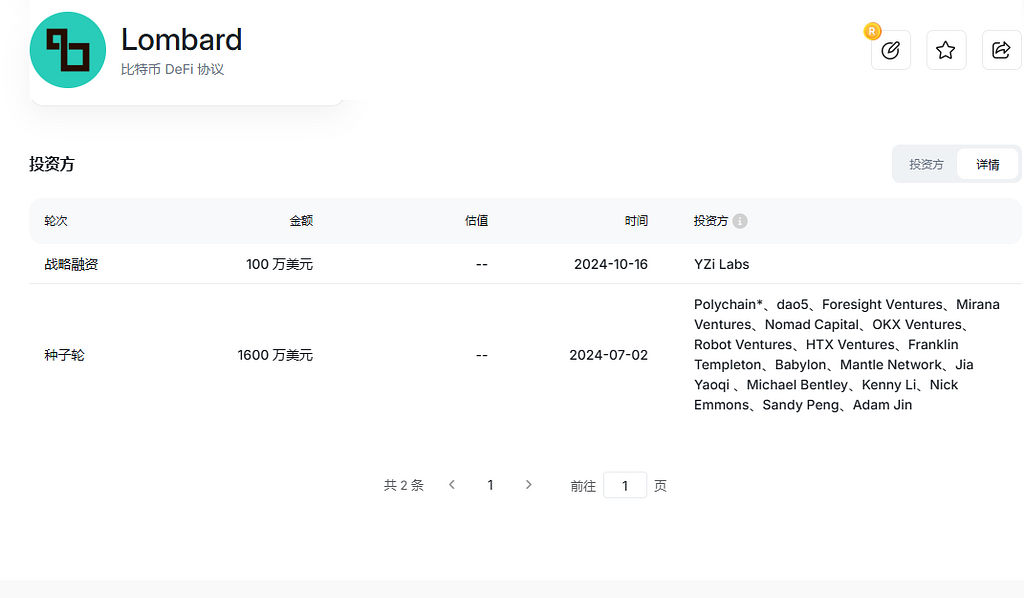Click the info icon beside 投资方 header
Image resolution: width=1024 pixels, height=598 pixels.
(x=740, y=221)
